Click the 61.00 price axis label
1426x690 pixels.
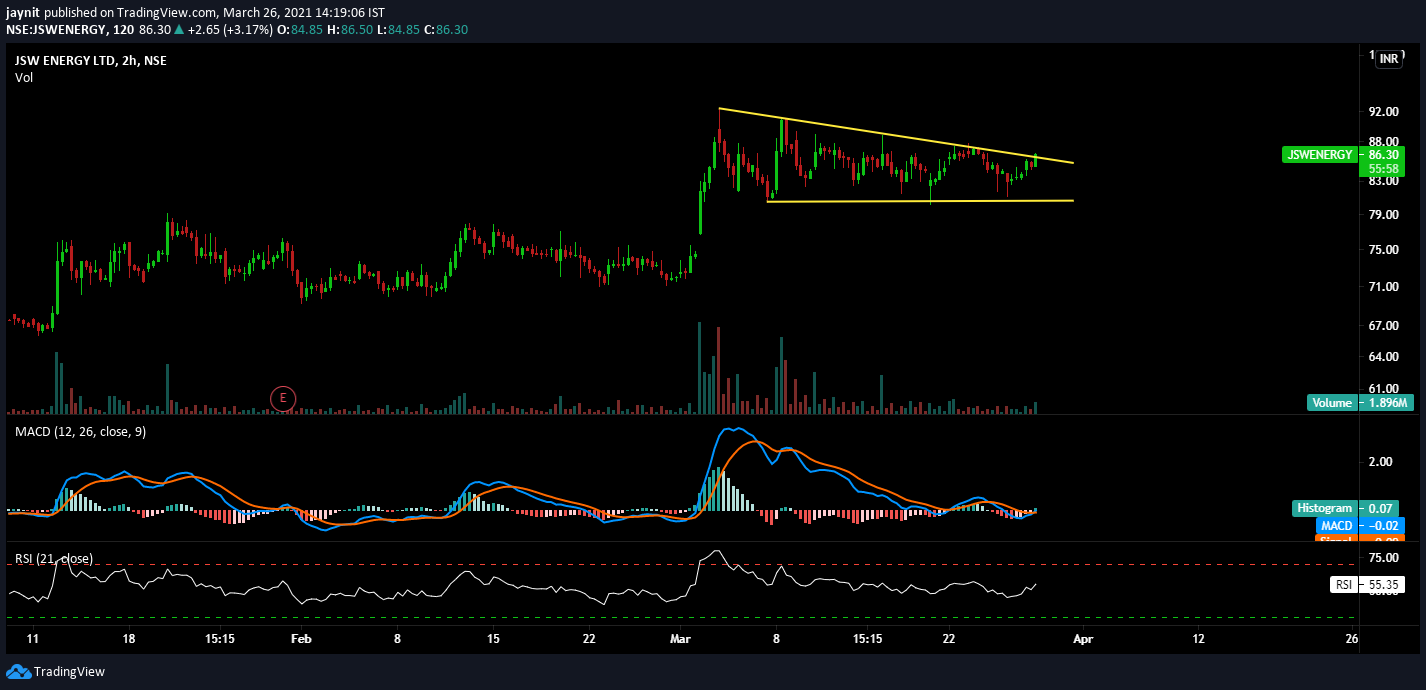click(x=1383, y=389)
